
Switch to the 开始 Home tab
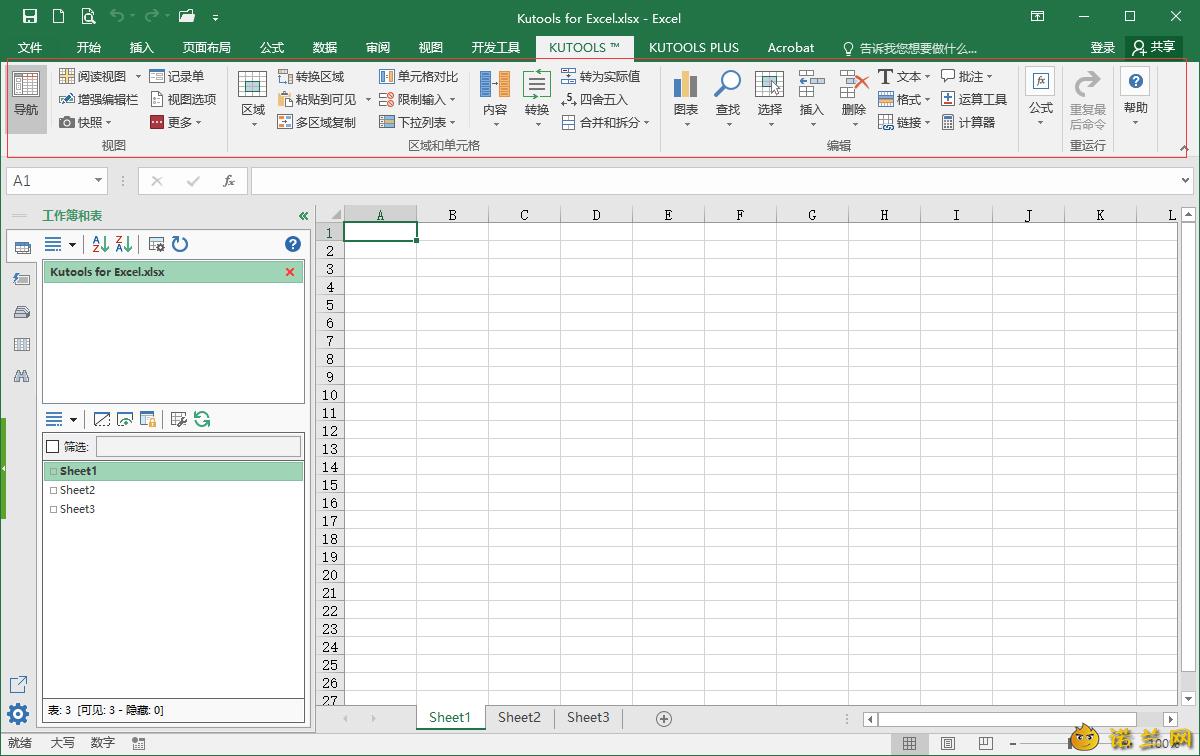coord(89,47)
